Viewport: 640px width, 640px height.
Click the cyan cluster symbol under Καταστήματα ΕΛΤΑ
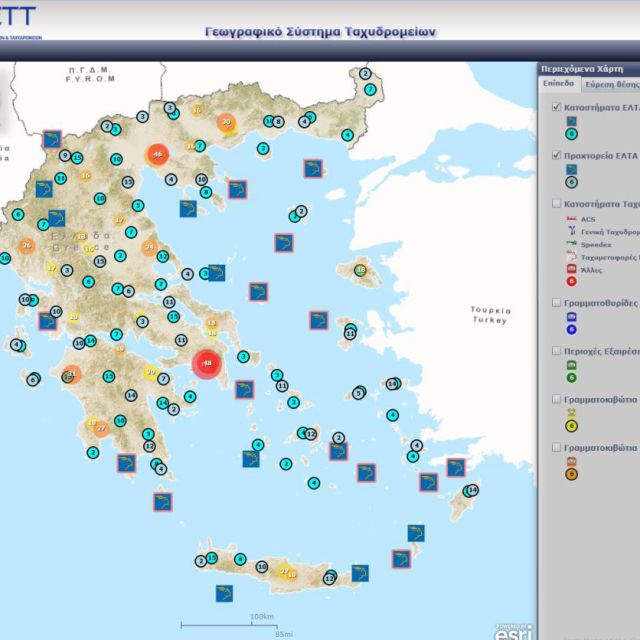[571, 134]
